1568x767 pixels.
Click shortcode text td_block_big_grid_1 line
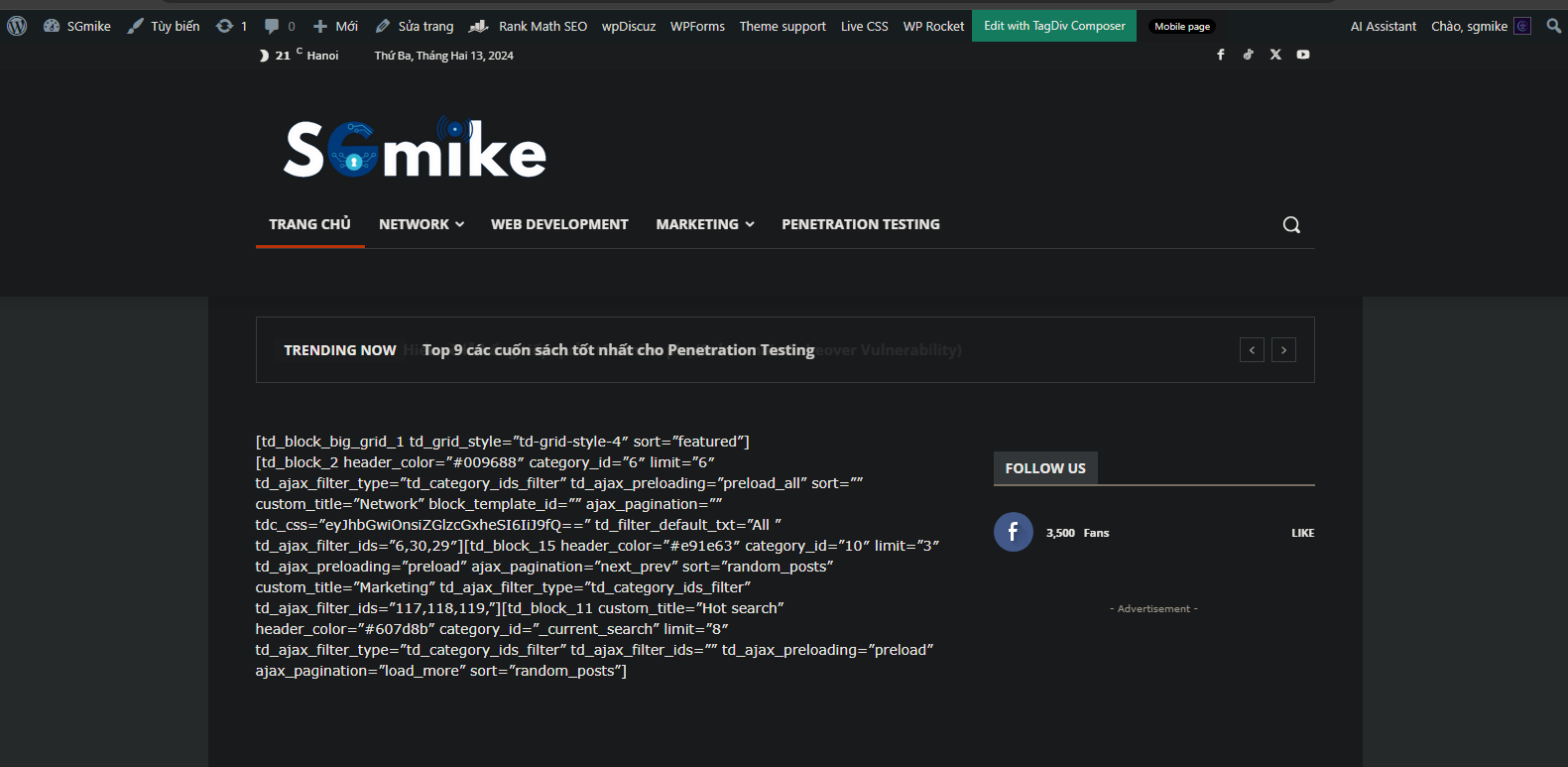(503, 442)
